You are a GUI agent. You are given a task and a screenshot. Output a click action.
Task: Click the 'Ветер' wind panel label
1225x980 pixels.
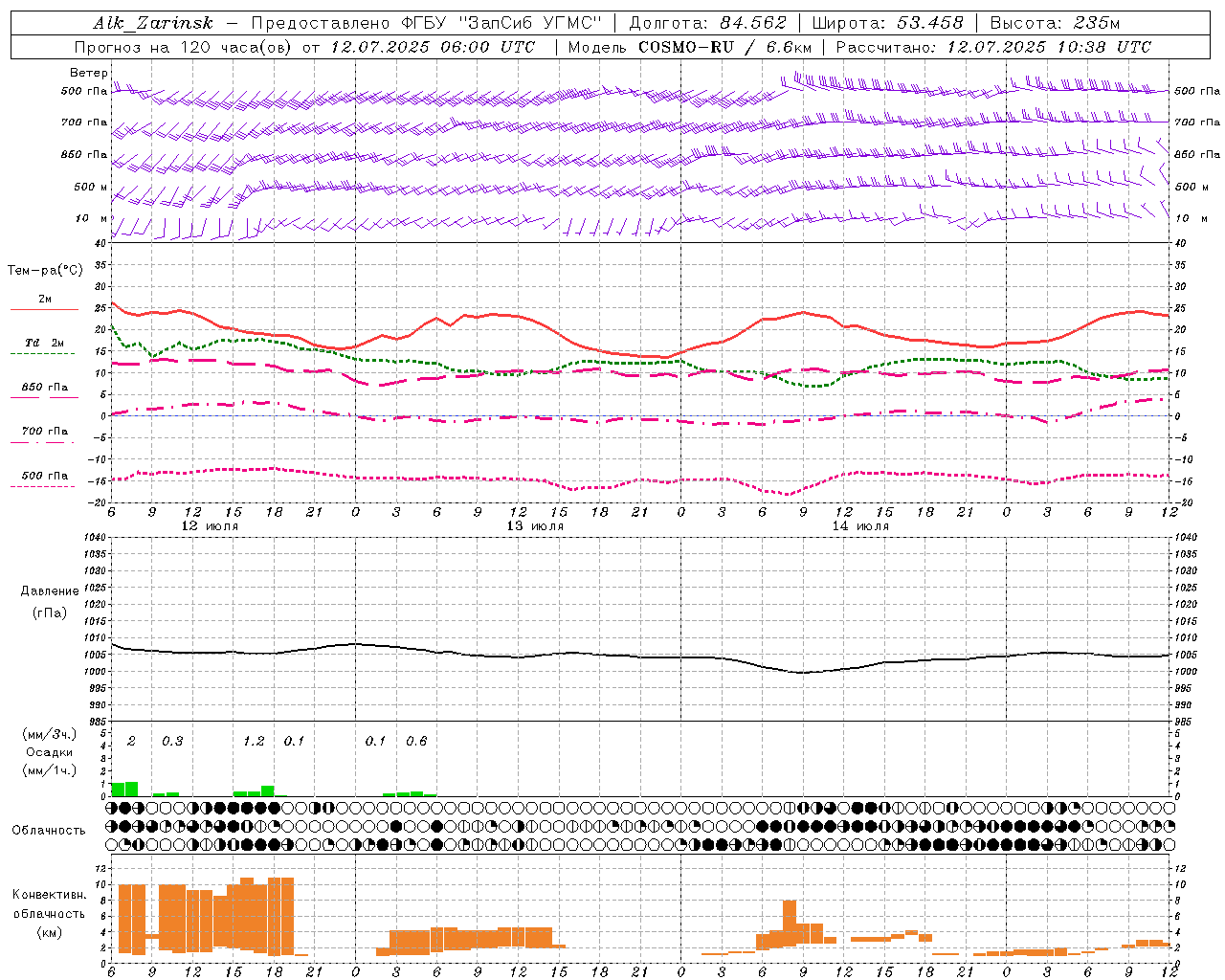pos(88,73)
